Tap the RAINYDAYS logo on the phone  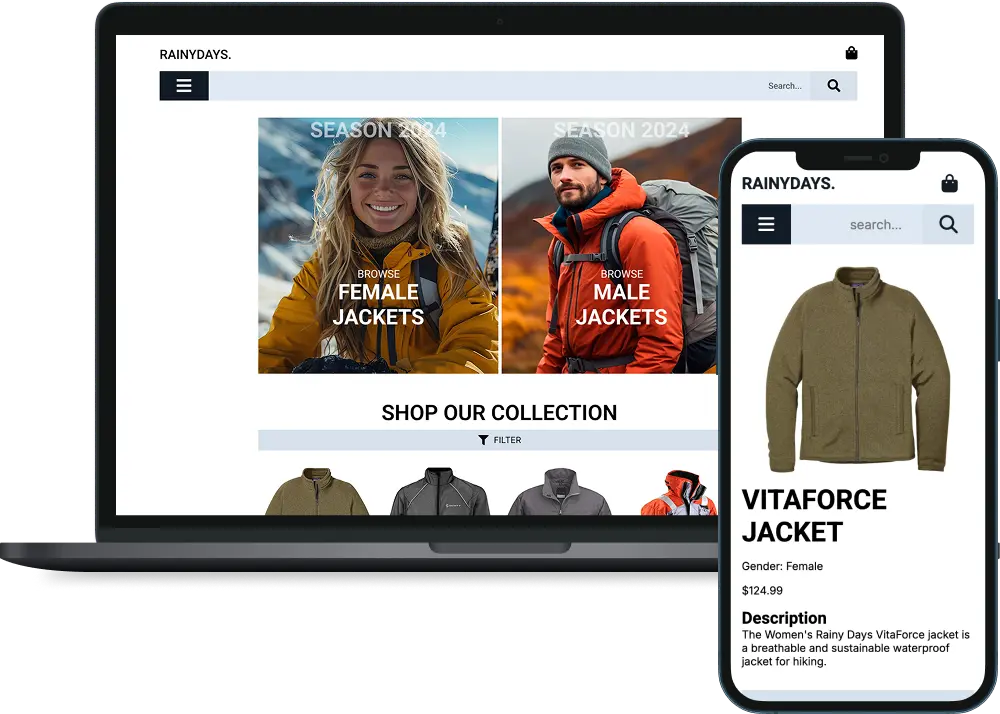tap(788, 183)
